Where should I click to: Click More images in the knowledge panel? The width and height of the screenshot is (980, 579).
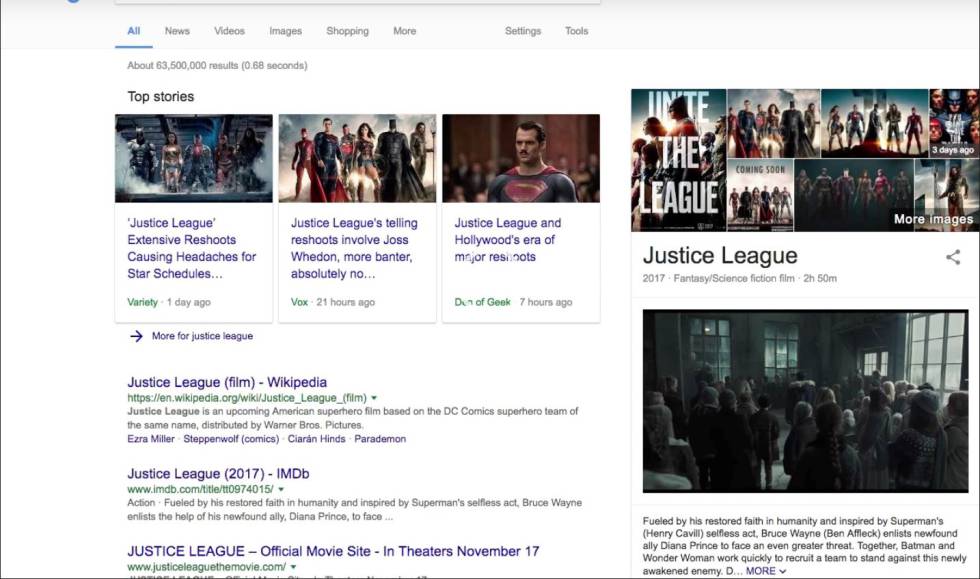(933, 219)
